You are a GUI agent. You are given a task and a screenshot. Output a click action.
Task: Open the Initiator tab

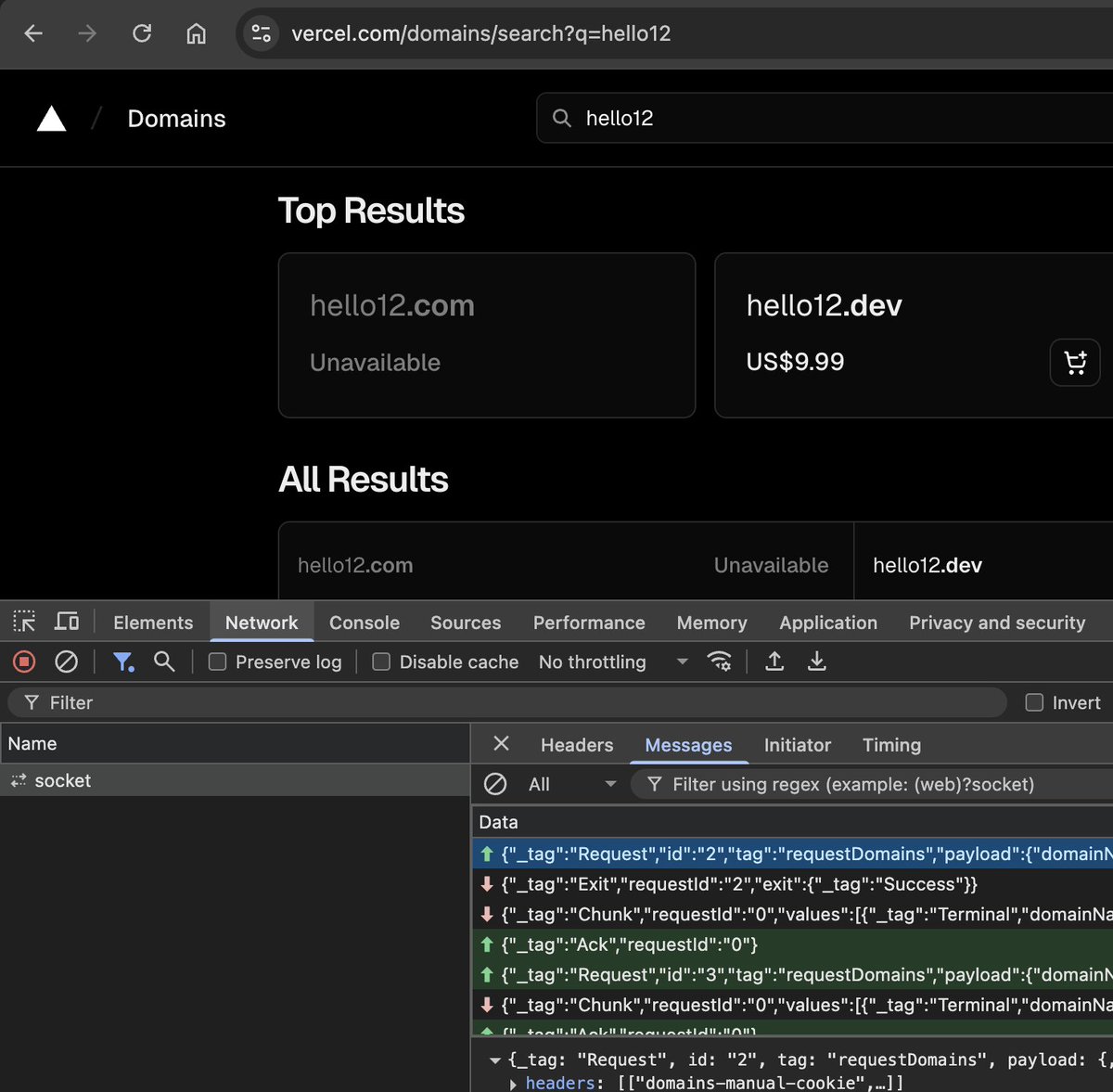(x=798, y=745)
